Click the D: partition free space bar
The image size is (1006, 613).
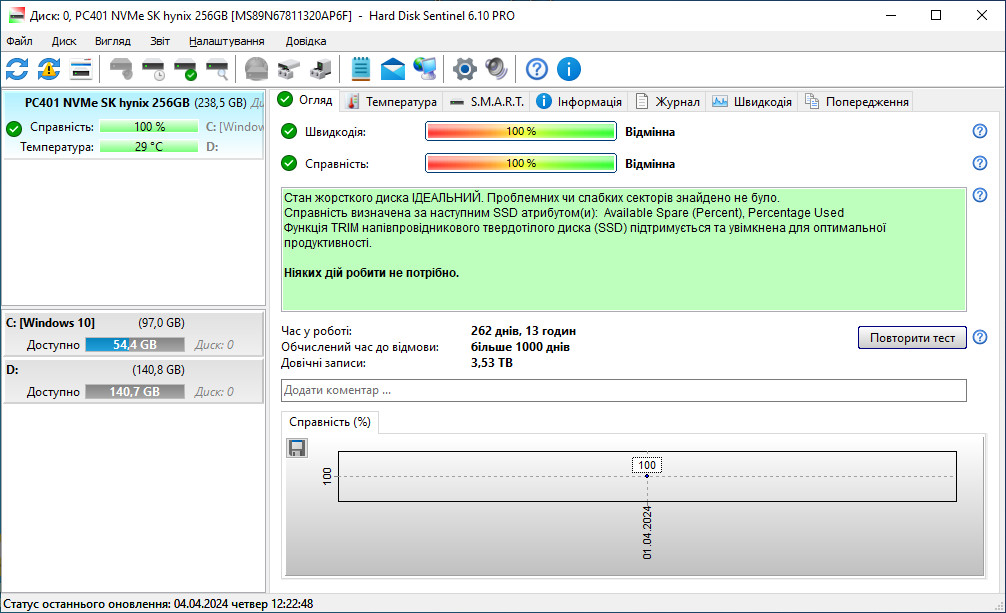tap(134, 392)
